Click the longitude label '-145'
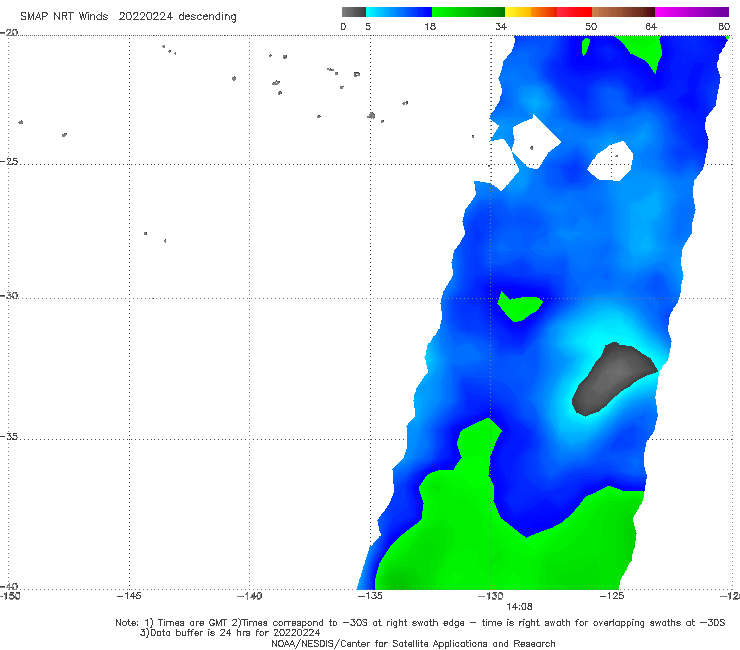This screenshot has width=740, height=650. tap(129, 596)
